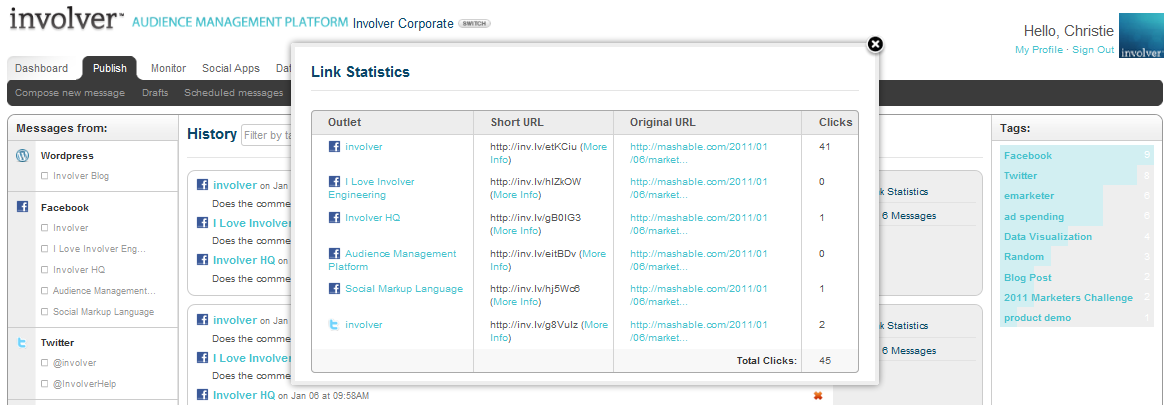The image size is (1171, 405).
Task: Click the Total Clicks value 45
Action: pyautogui.click(x=824, y=360)
